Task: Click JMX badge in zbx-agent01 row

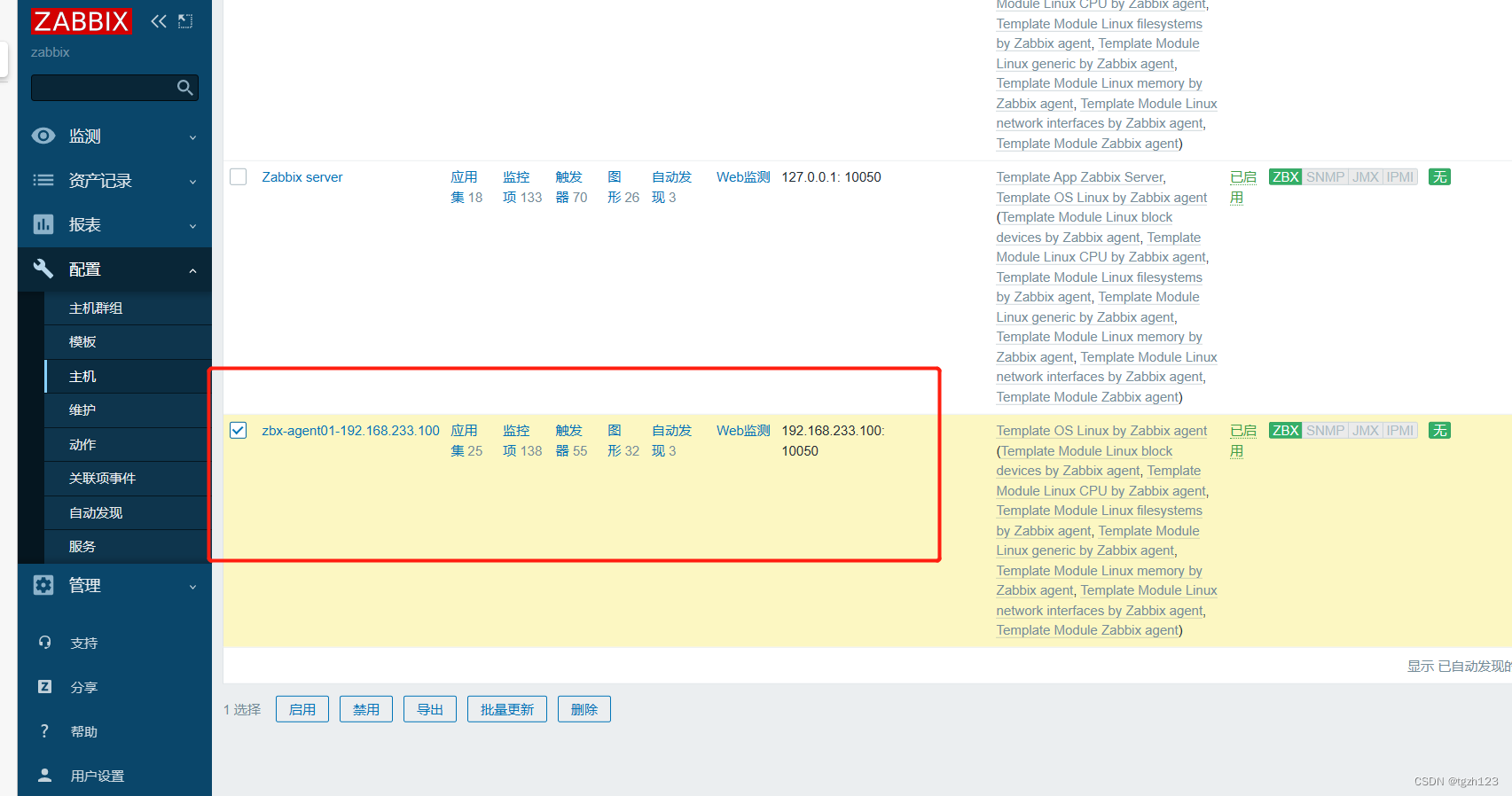Action: click(1366, 431)
